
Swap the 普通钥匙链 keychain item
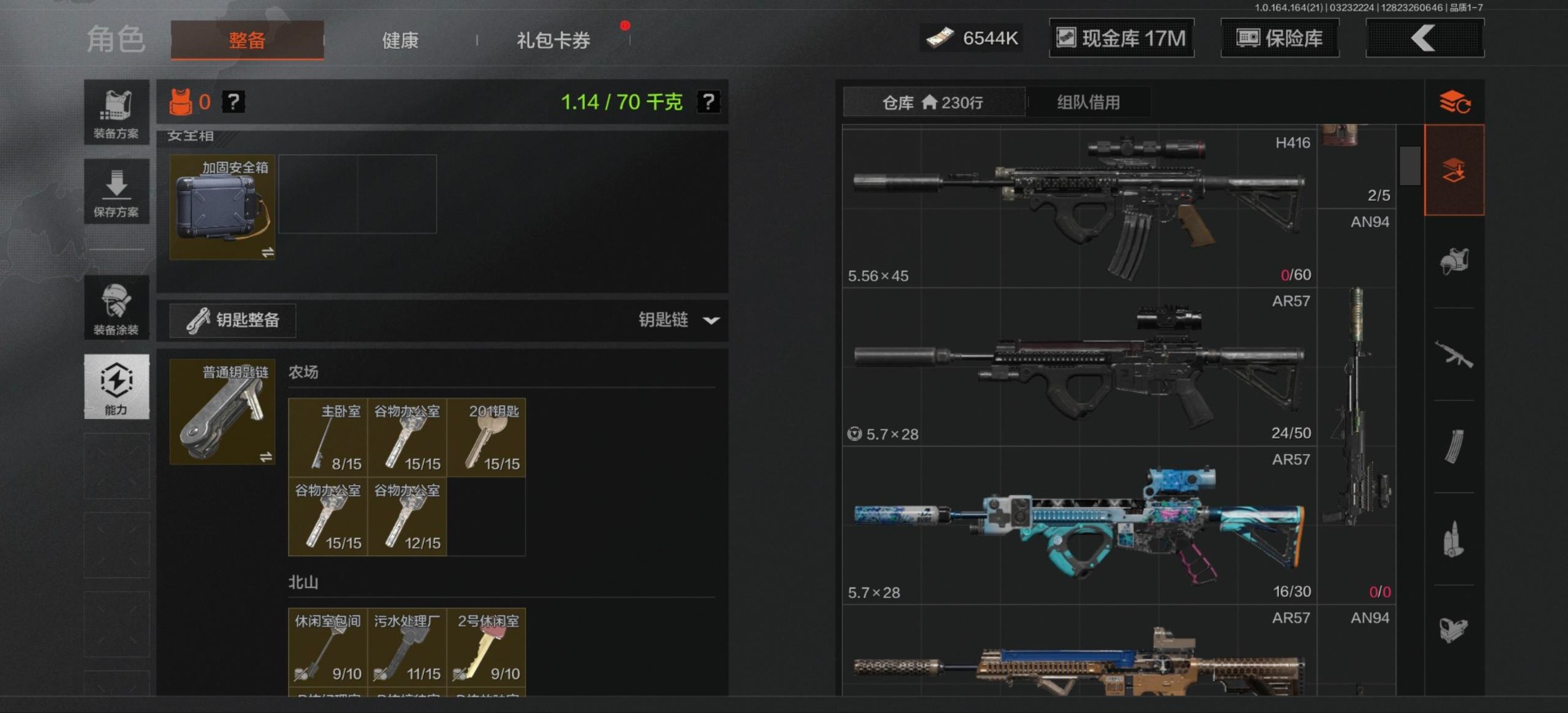[266, 457]
